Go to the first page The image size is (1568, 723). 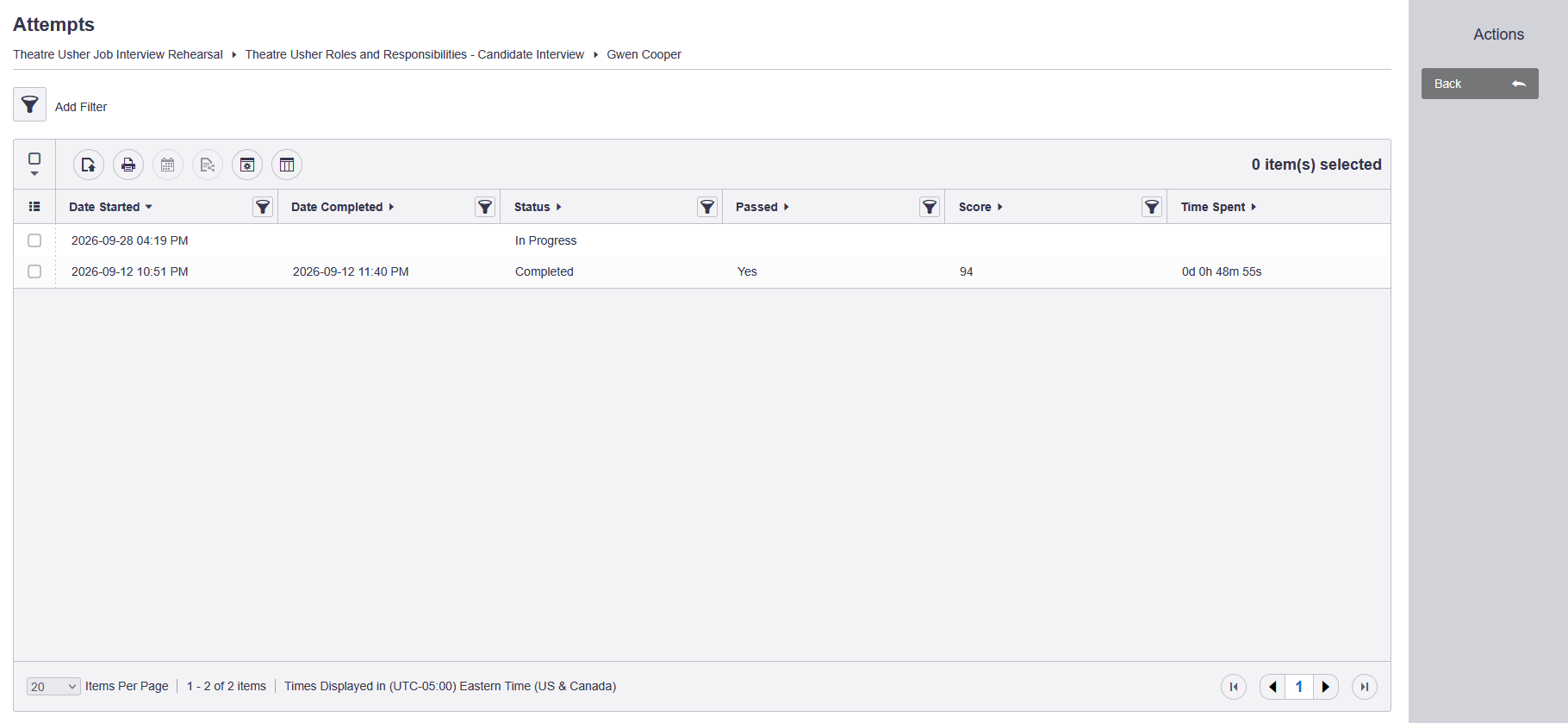click(1234, 687)
